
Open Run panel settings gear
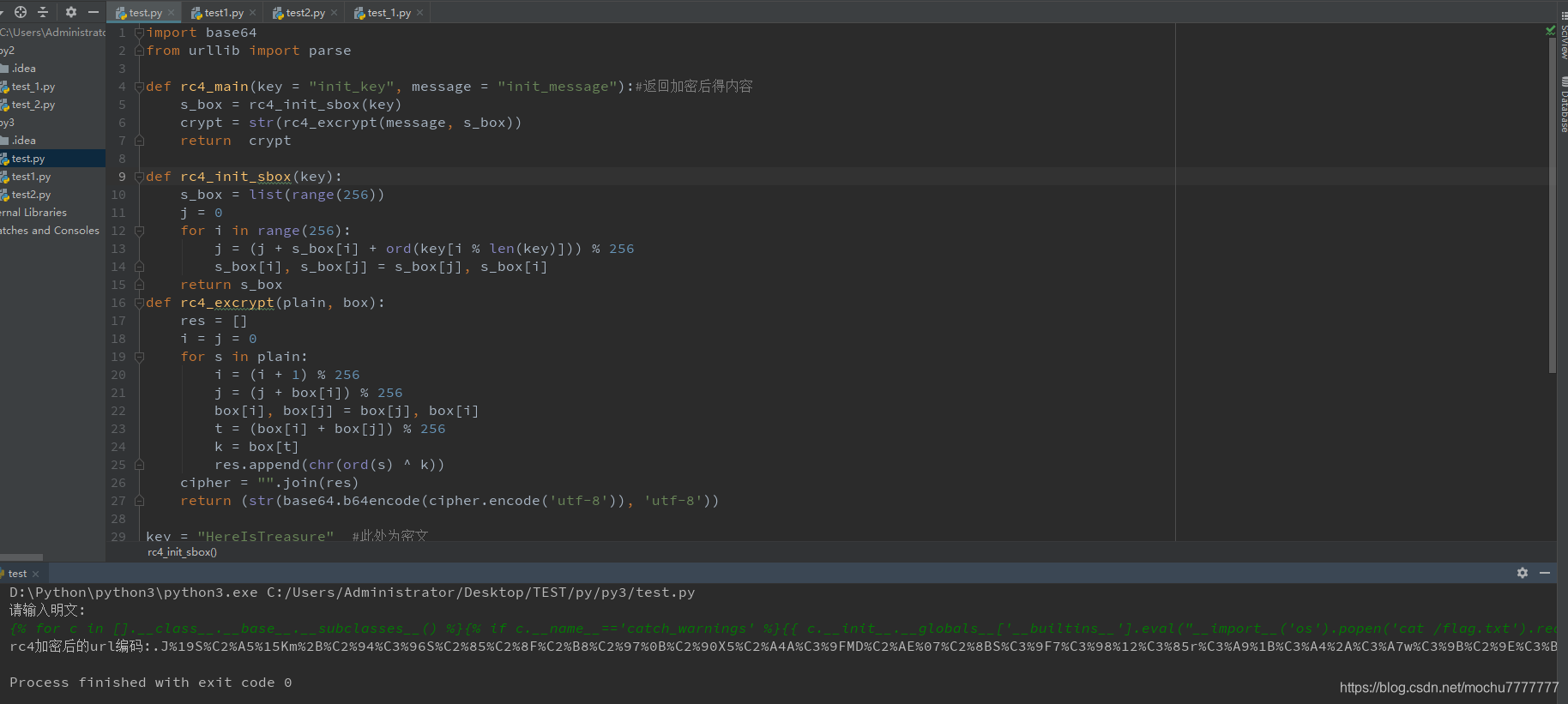click(1523, 573)
